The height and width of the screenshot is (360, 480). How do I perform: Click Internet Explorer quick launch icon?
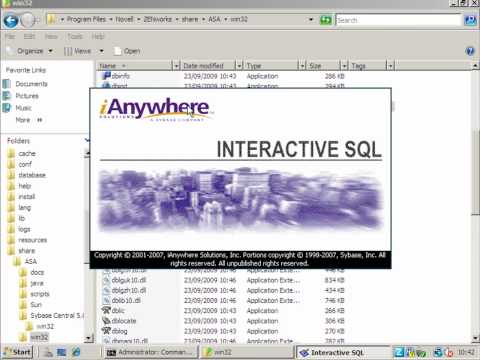tap(76, 352)
